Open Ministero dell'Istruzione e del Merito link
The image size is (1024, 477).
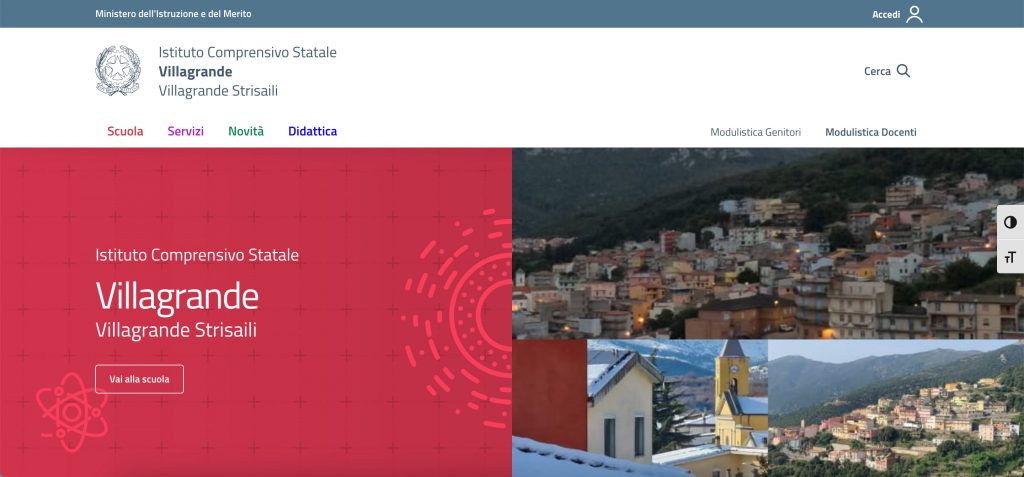pos(173,14)
